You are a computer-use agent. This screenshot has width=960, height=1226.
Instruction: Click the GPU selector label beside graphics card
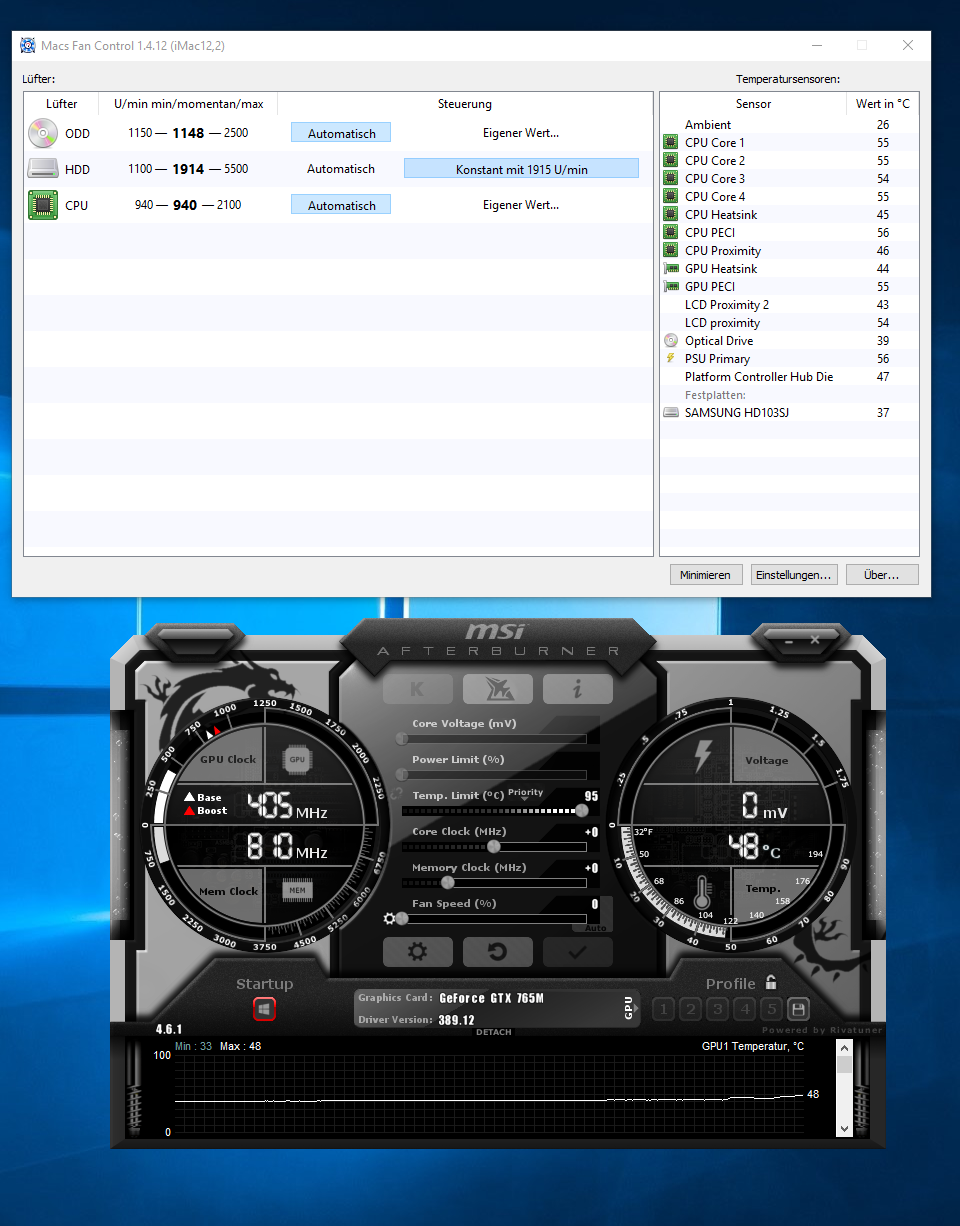point(629,1008)
